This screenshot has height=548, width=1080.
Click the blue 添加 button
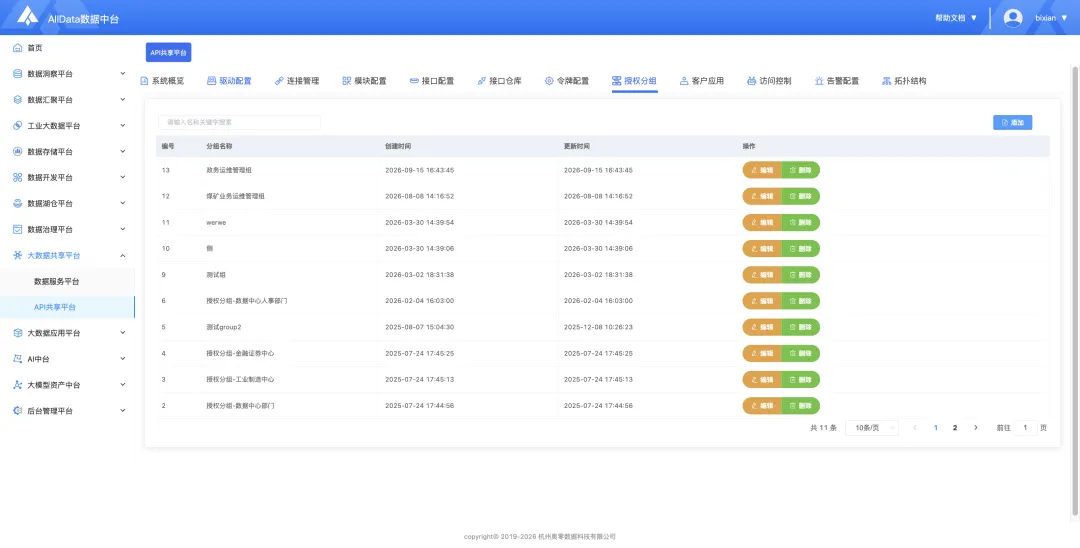click(x=1012, y=123)
